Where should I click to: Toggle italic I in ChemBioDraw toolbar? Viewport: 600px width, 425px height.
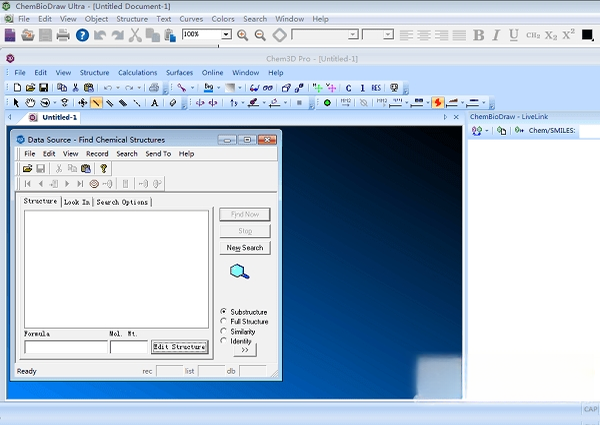(496, 35)
